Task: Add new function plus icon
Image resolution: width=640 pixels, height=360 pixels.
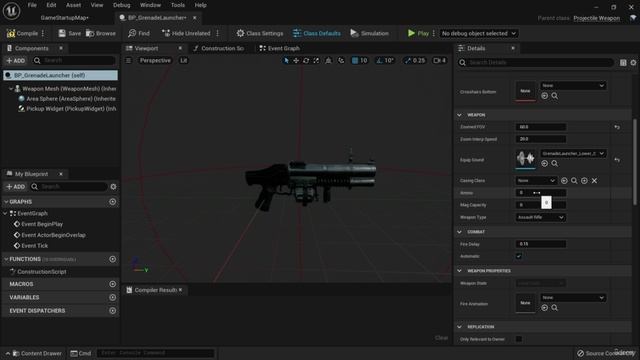Action: pyautogui.click(x=113, y=259)
